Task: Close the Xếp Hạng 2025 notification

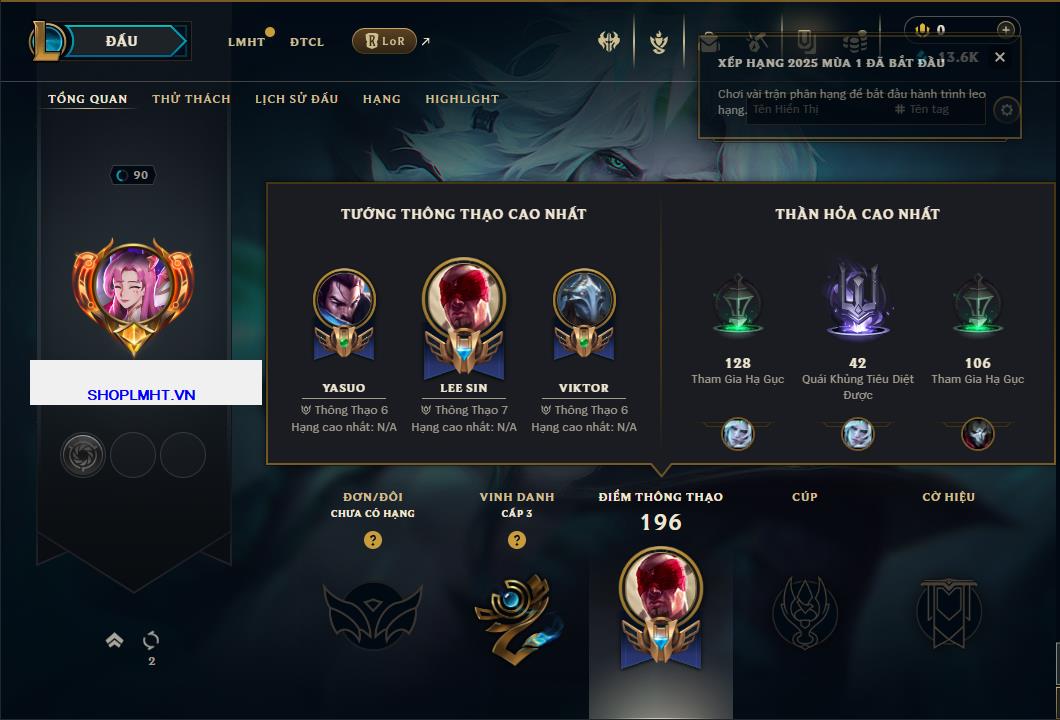Action: (1000, 57)
